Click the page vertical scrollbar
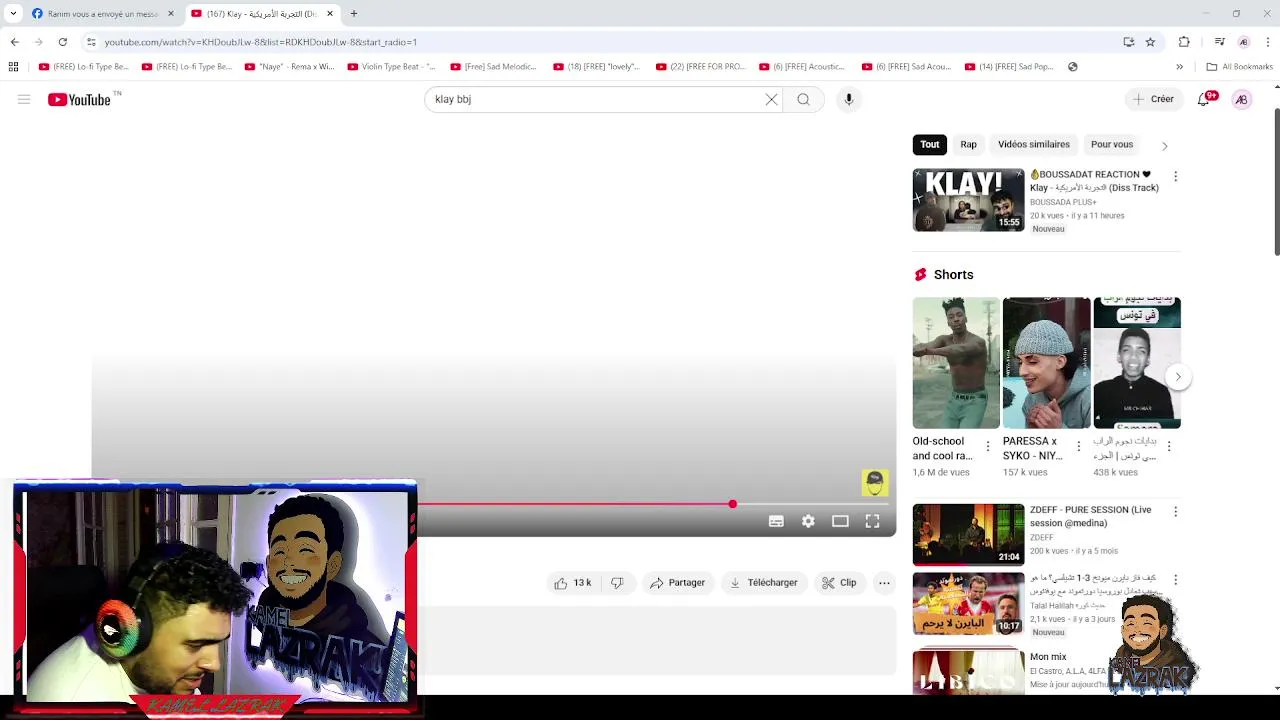Image resolution: width=1280 pixels, height=720 pixels. pos(1276,180)
